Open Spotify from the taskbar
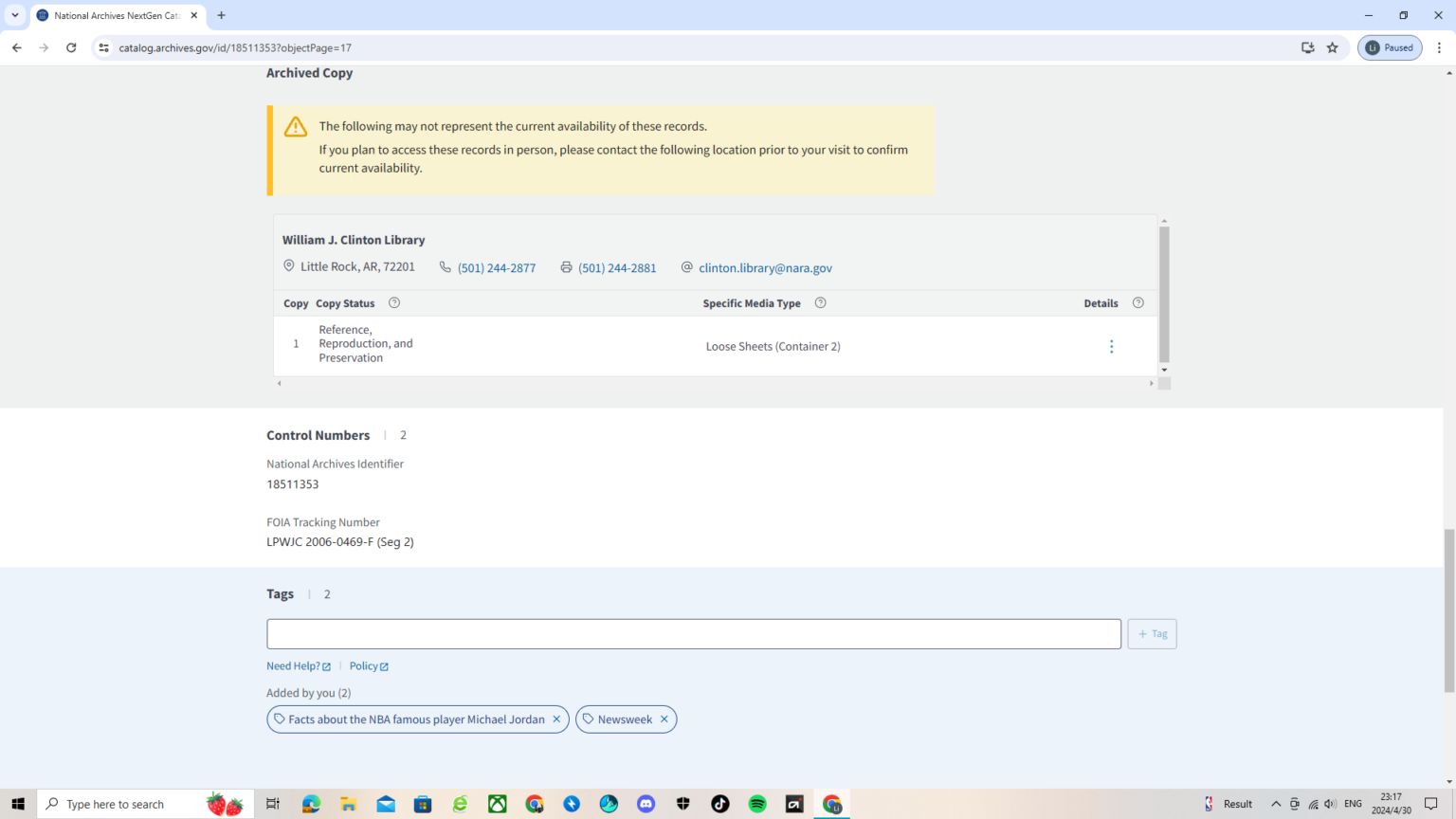The height and width of the screenshot is (819, 1456). [757, 804]
